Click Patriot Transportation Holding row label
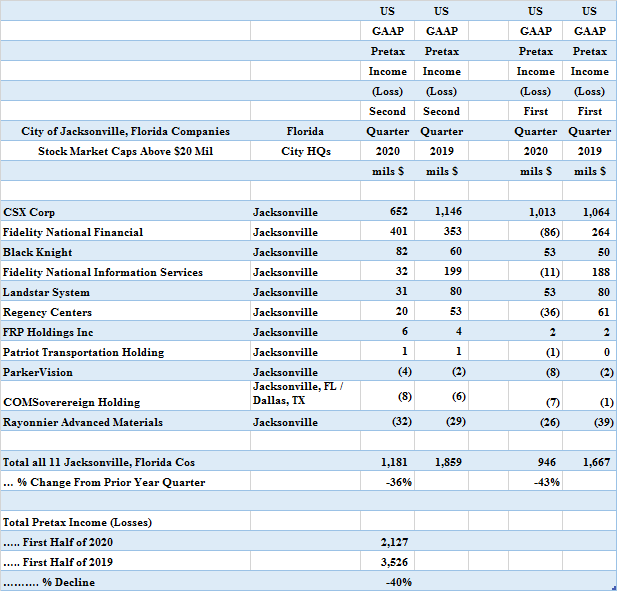This screenshot has height=591, width=617. tap(83, 352)
